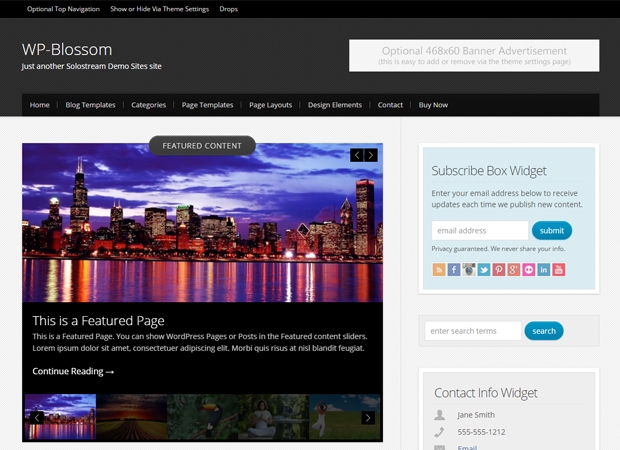Click the Contact Info Widget heading

pyautogui.click(x=486, y=393)
